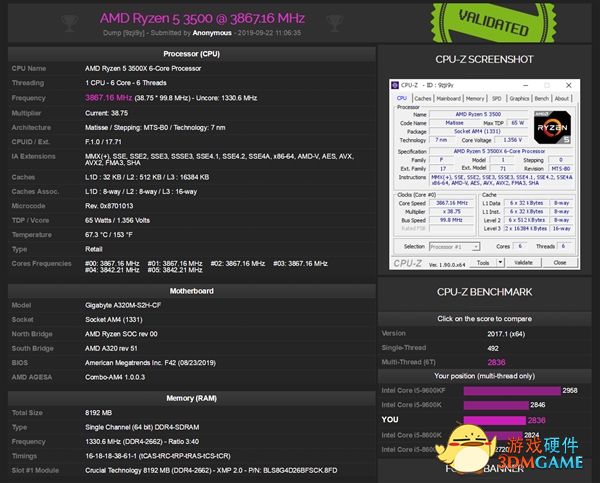Image resolution: width=600 pixels, height=483 pixels.
Task: Click the Ryzen 5 logo in the CPU-Z screenshot
Action: coord(553,127)
